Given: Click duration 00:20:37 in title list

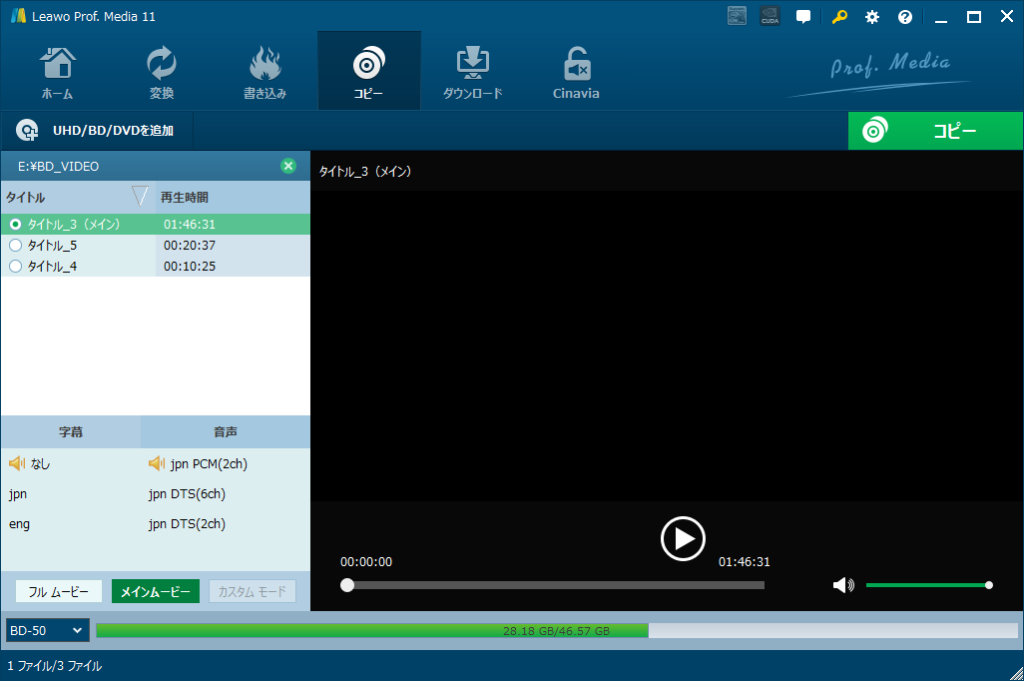Looking at the screenshot, I should pos(189,245).
